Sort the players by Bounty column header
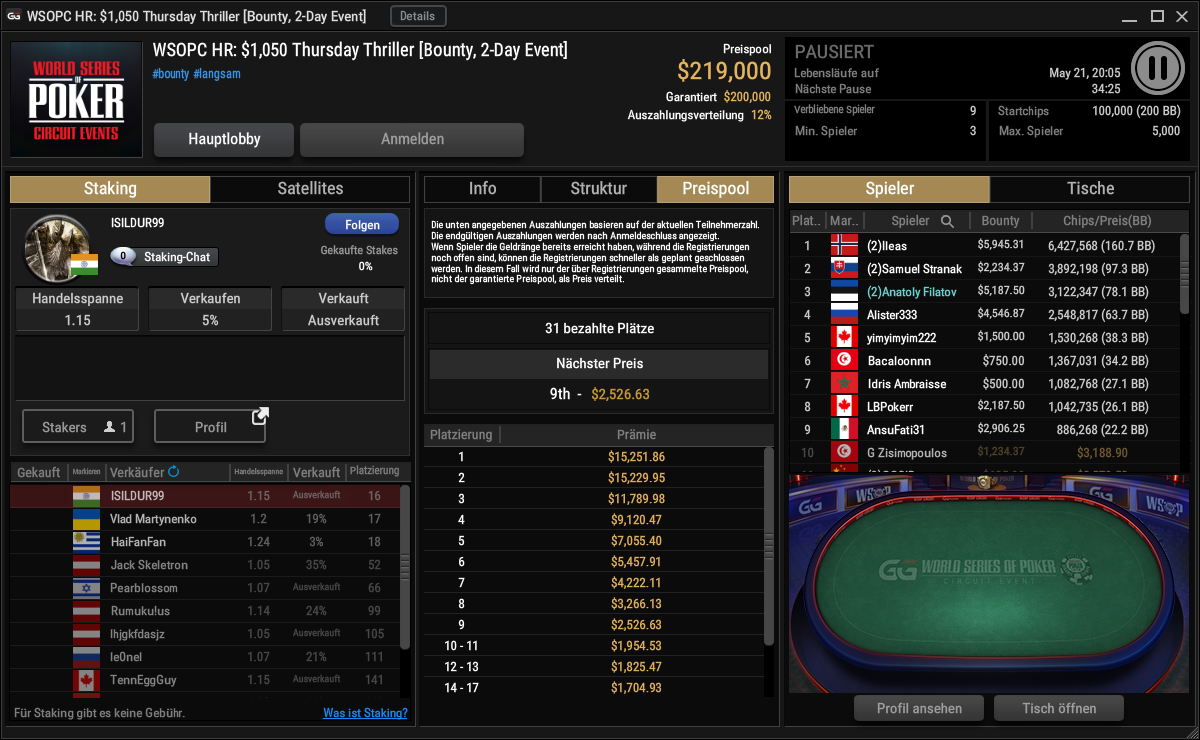 [x=1000, y=221]
